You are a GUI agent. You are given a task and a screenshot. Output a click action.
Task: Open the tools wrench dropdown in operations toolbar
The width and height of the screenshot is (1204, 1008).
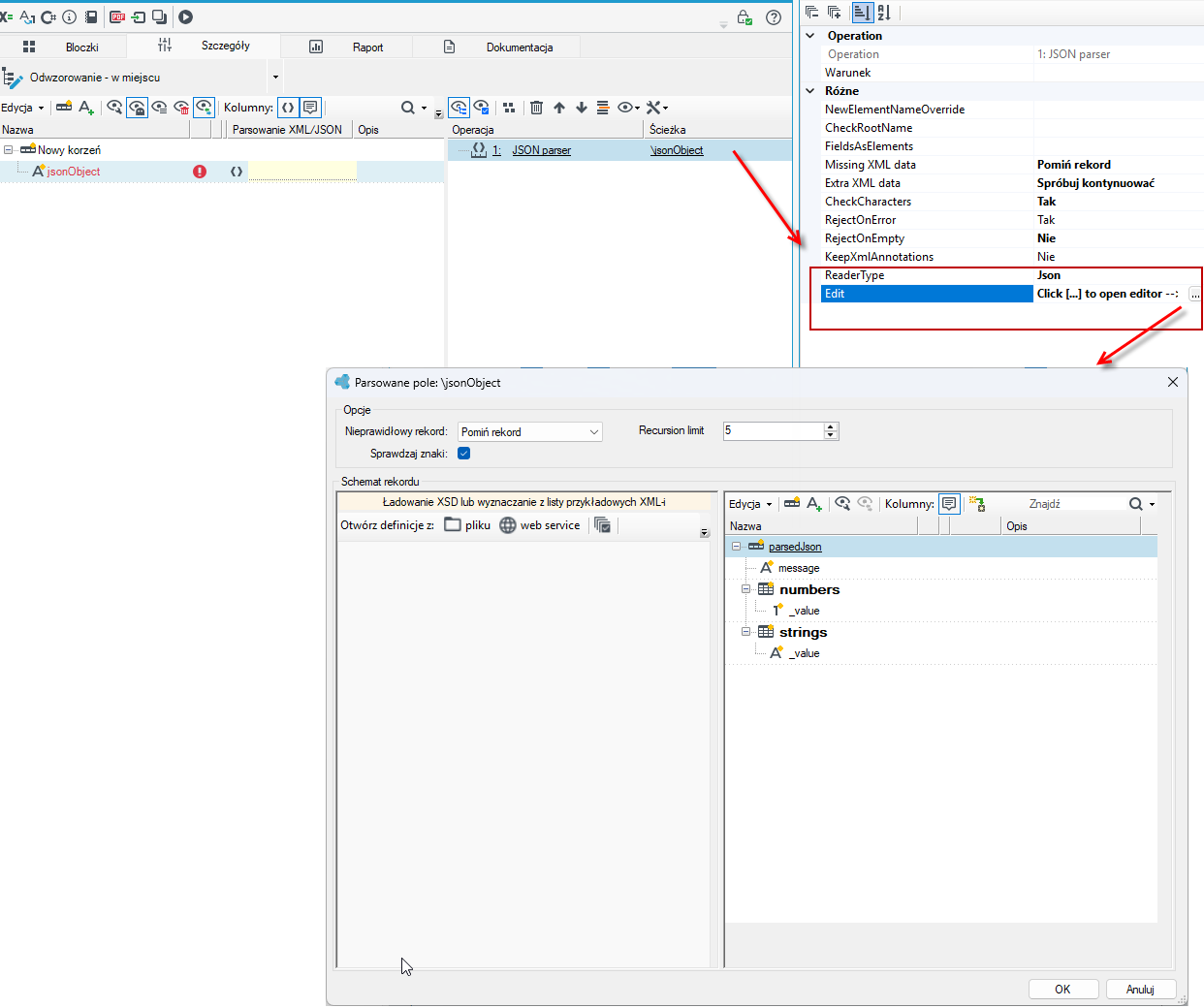click(x=657, y=108)
